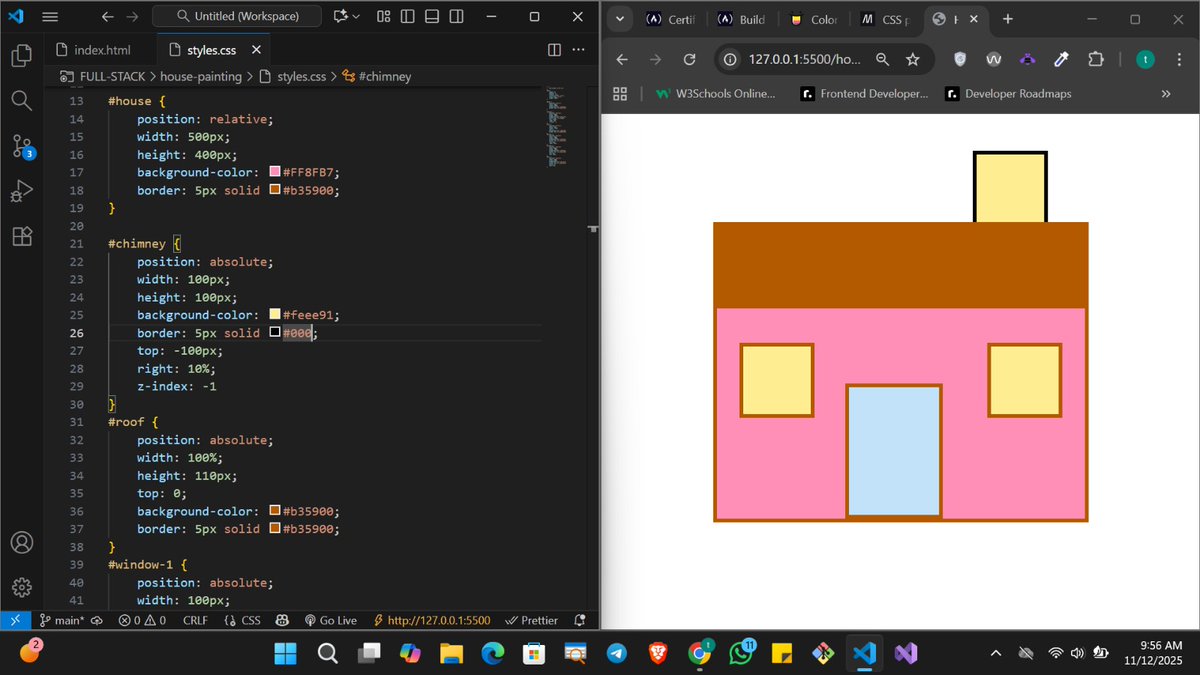Publish or sync changes via cloud icon
The image size is (1200, 675).
(x=97, y=620)
